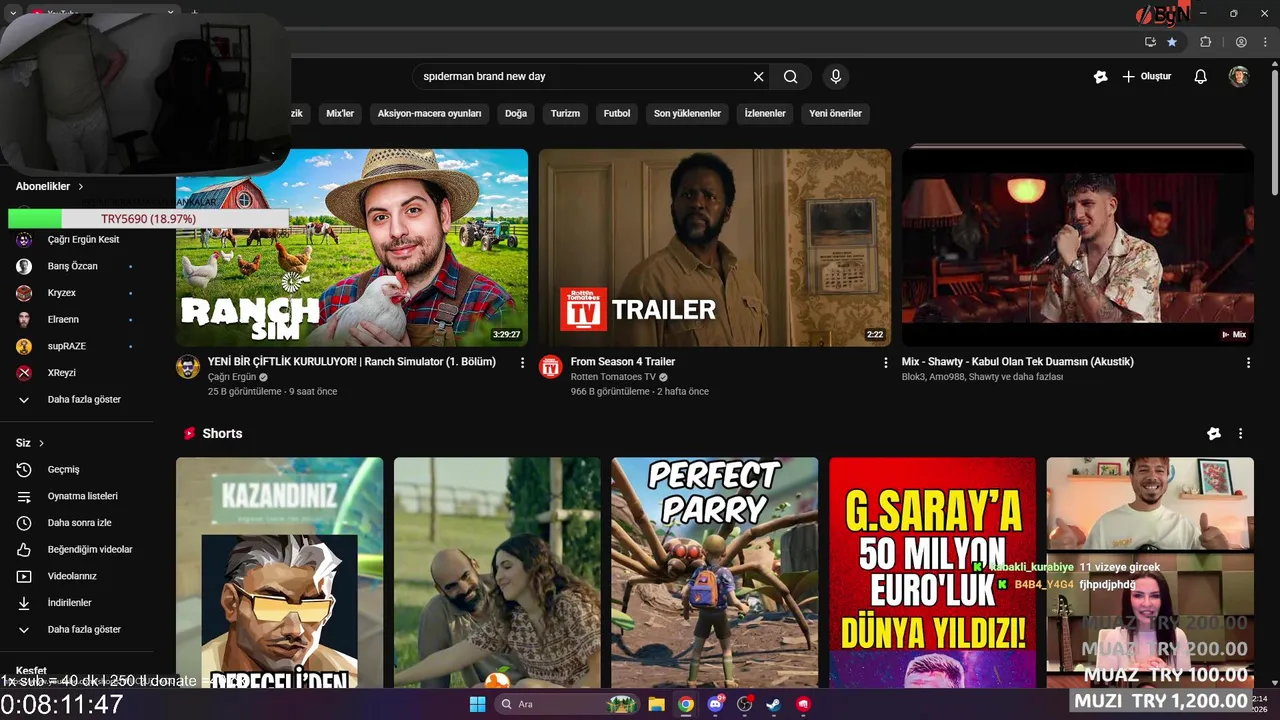Open Discord from the taskbar
This screenshot has height=720, width=1280.
pos(715,704)
